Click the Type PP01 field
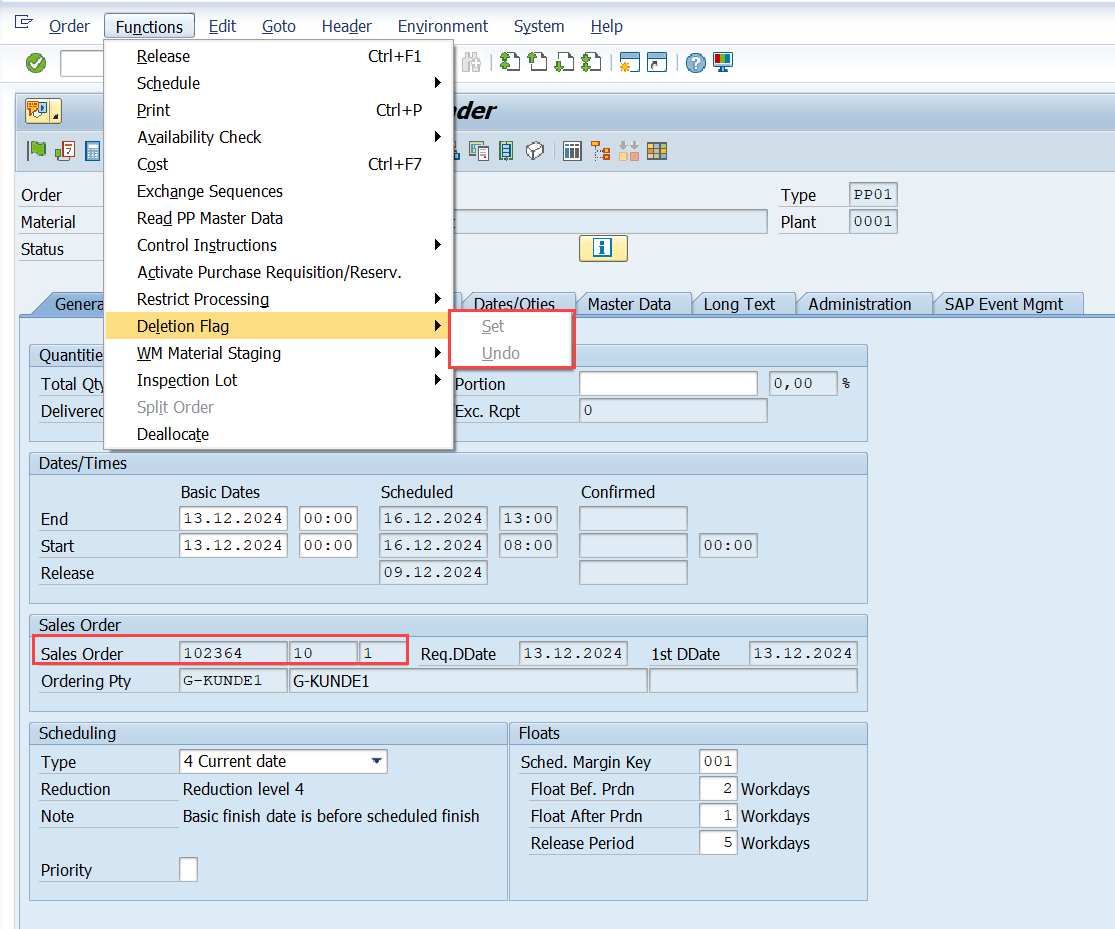Image resolution: width=1115 pixels, height=929 pixels. 873,194
